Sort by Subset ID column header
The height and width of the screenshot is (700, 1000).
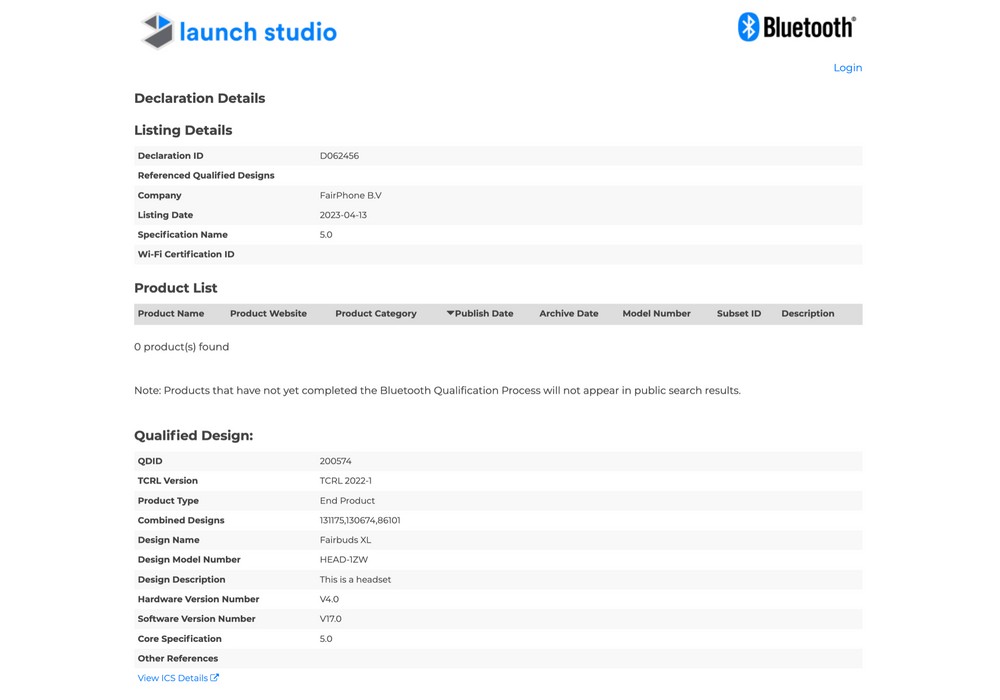(739, 314)
